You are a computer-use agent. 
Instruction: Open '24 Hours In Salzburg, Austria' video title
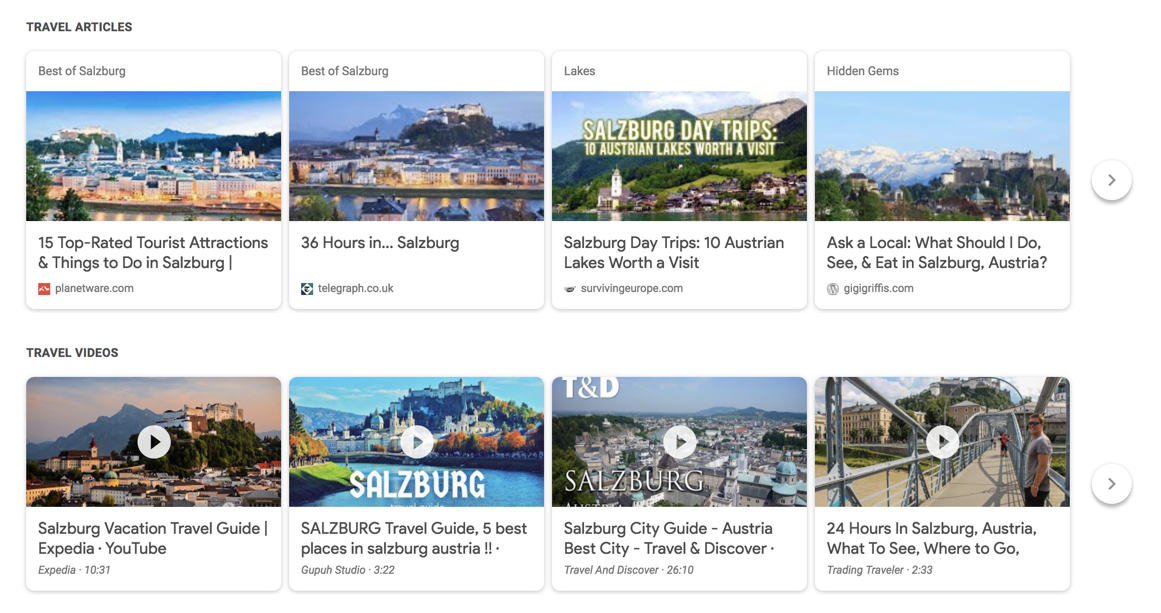pyautogui.click(x=931, y=538)
